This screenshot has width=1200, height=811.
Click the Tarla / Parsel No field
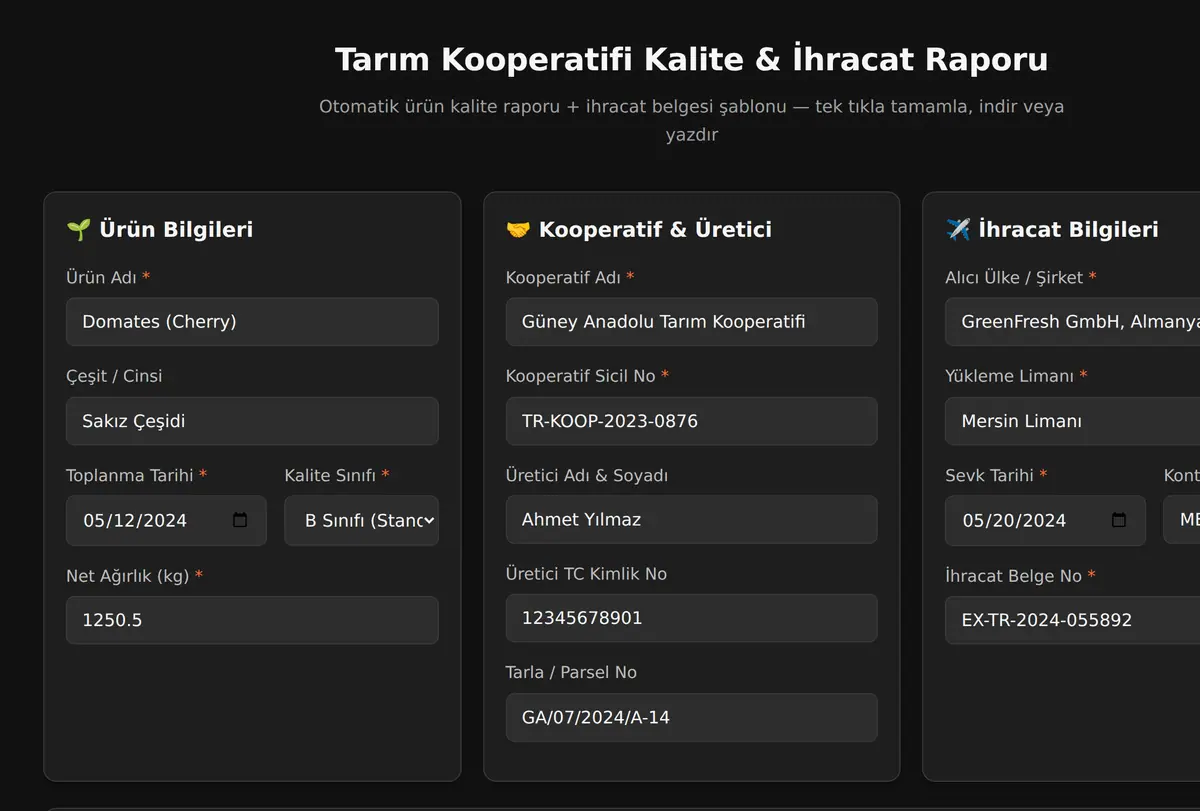691,717
